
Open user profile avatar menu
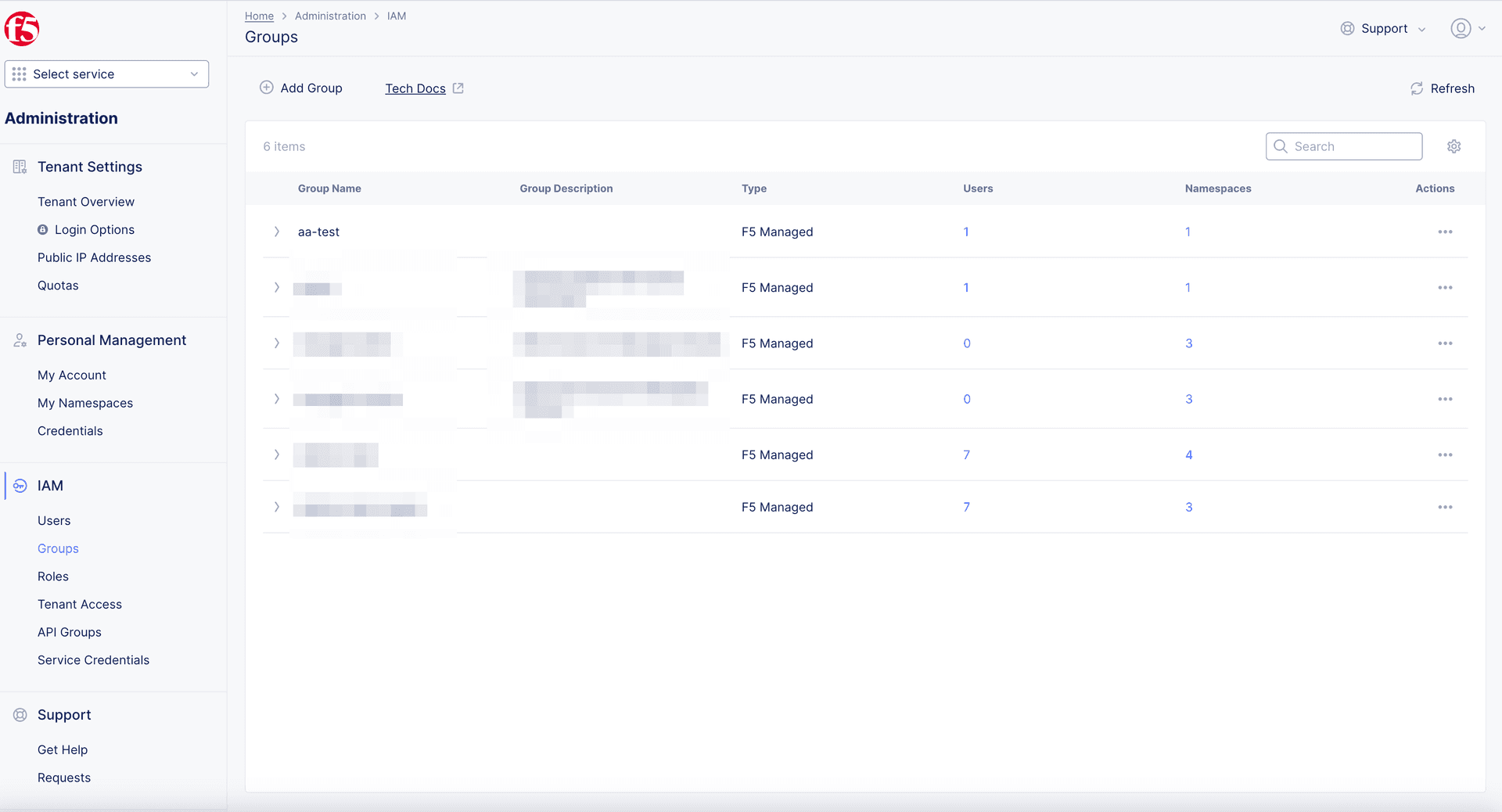point(1468,28)
